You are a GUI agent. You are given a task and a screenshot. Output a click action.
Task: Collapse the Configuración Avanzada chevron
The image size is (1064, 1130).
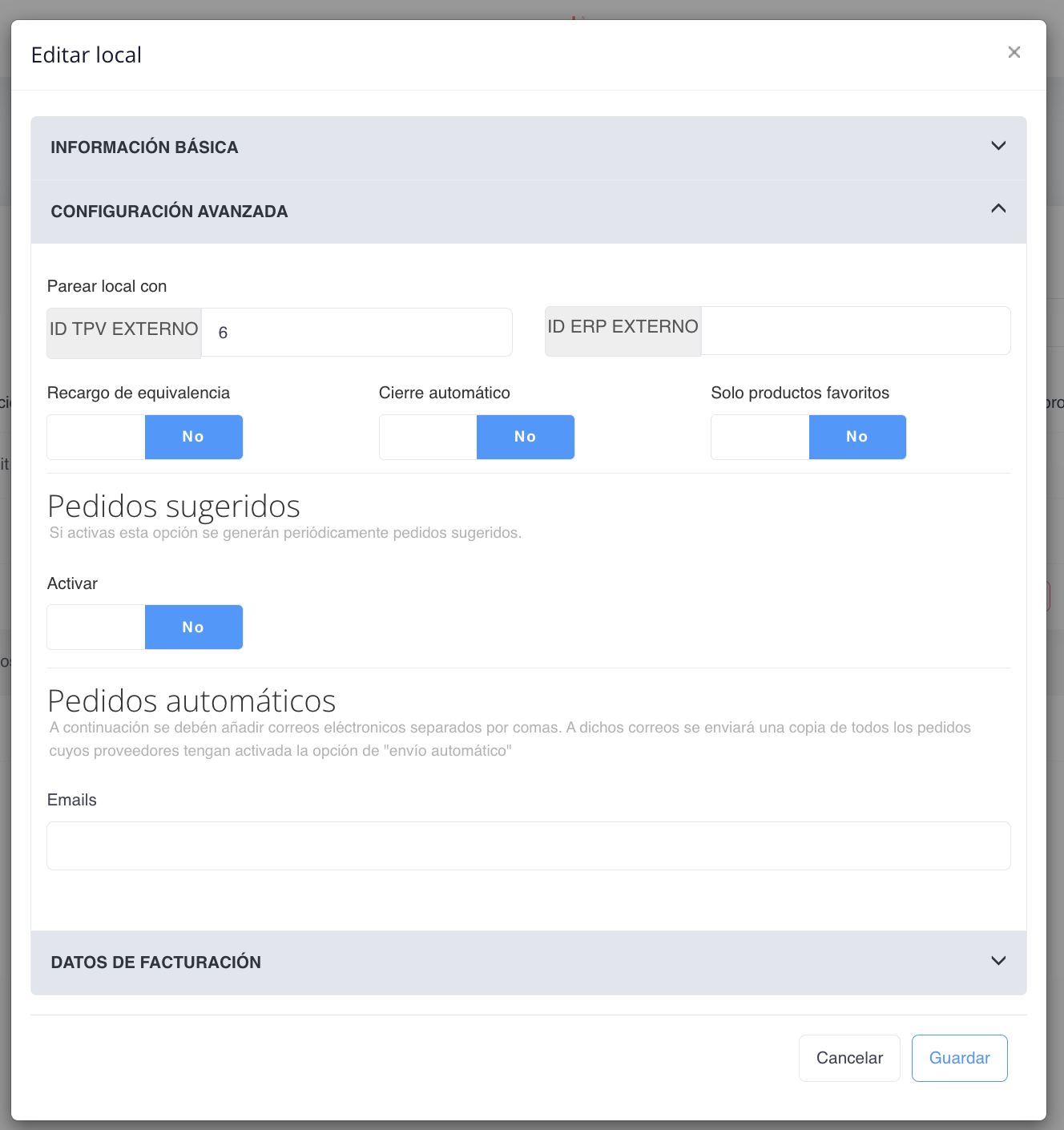pyautogui.click(x=997, y=209)
